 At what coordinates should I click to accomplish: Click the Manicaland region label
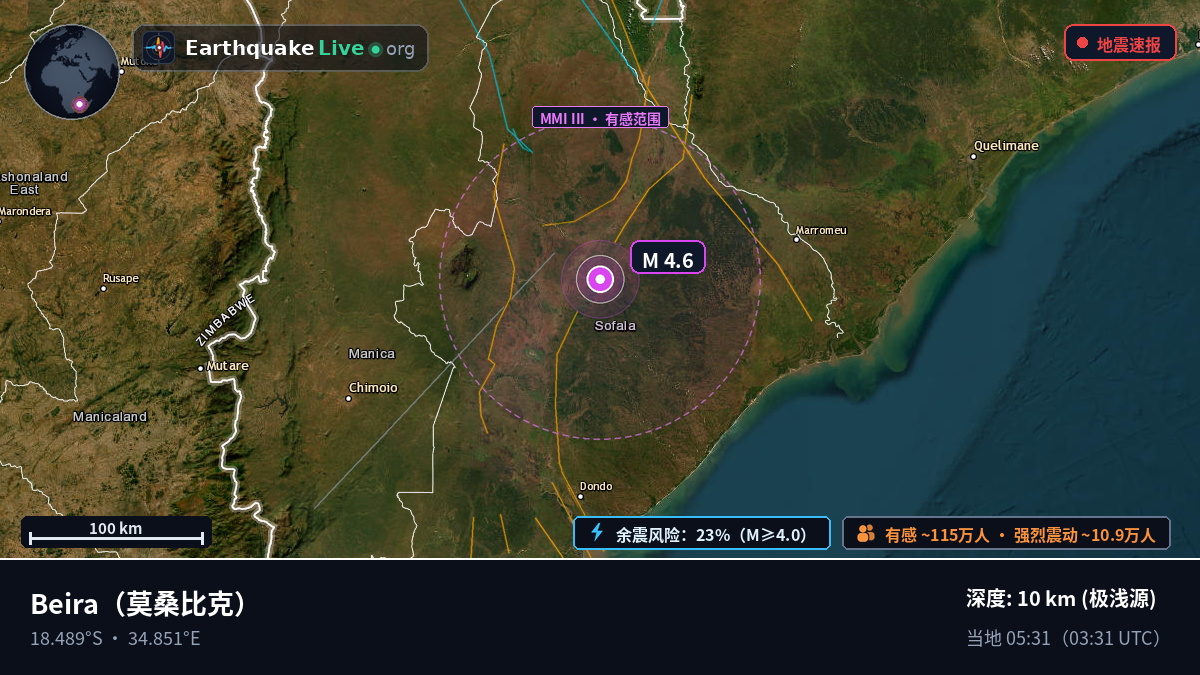point(110,417)
